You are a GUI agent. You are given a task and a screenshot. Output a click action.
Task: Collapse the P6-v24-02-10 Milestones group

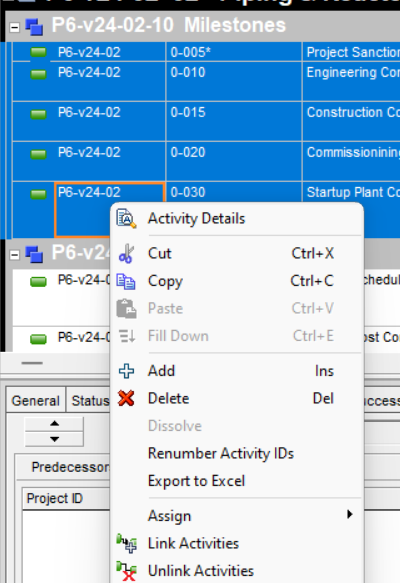click(x=14, y=27)
